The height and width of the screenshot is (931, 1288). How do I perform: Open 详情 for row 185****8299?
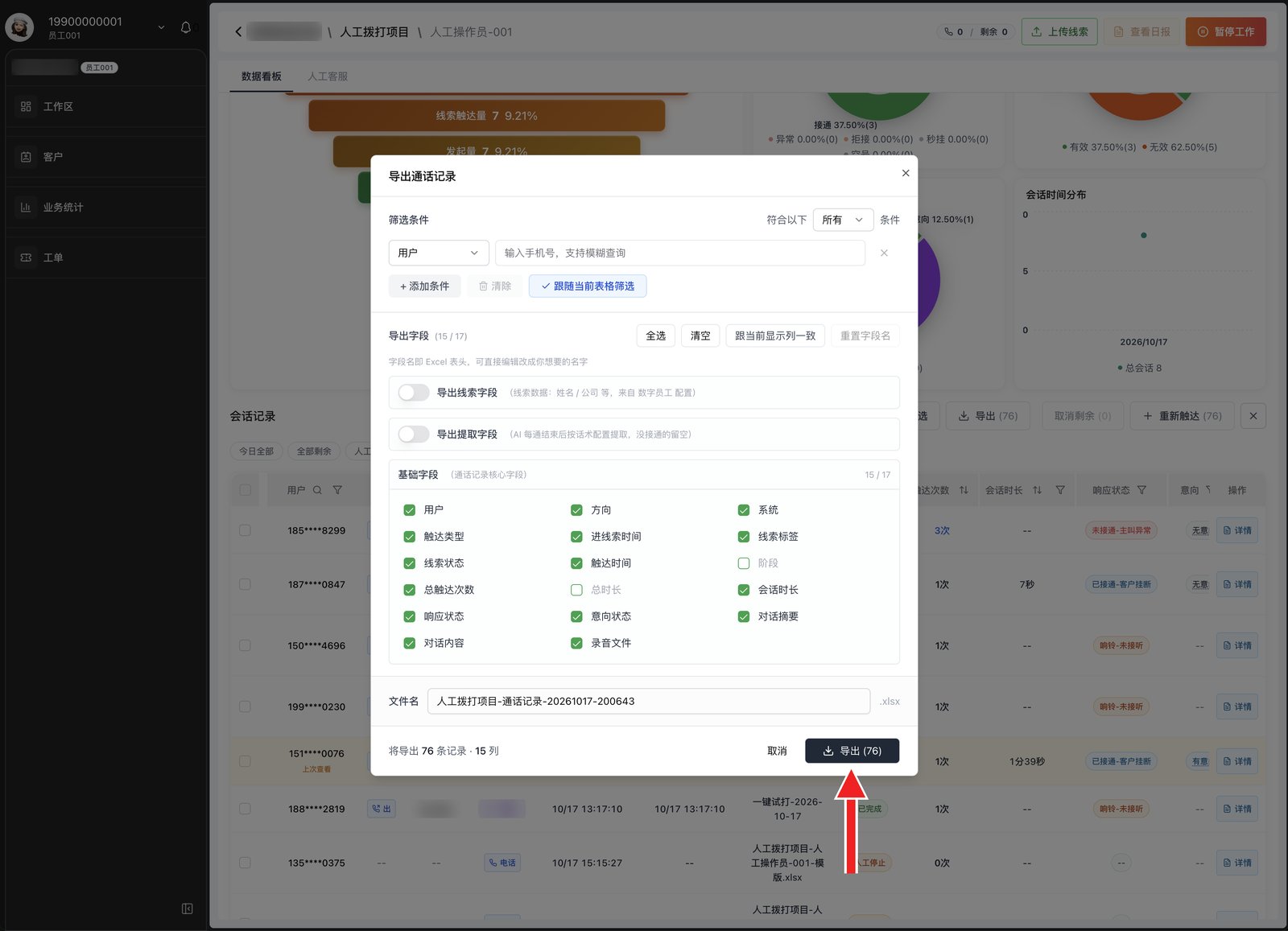pos(1237,530)
